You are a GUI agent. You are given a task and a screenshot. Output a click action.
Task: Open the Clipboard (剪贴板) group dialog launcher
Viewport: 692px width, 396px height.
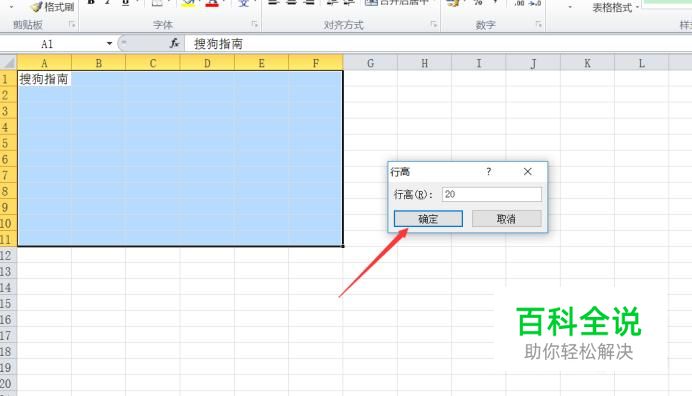tap(72, 25)
